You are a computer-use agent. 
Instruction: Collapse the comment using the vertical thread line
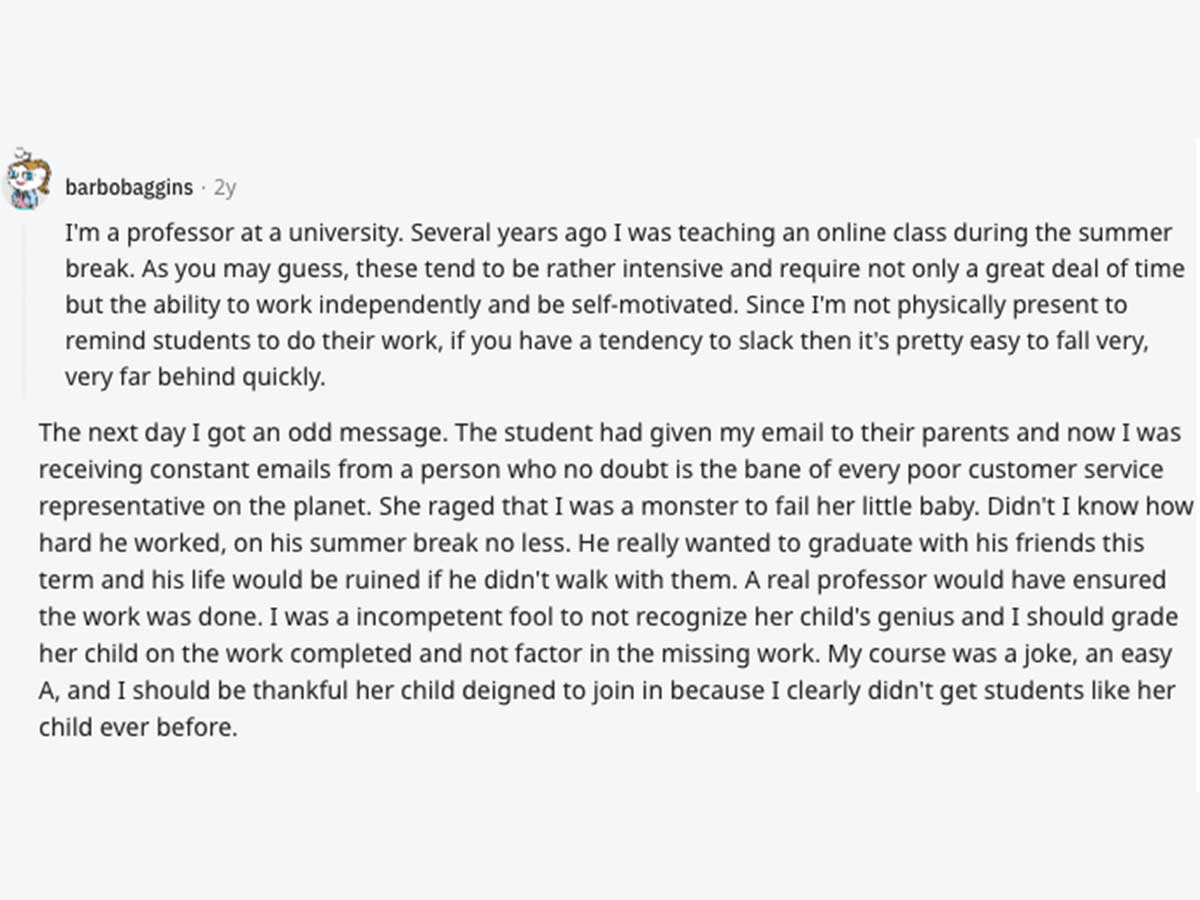point(26,309)
